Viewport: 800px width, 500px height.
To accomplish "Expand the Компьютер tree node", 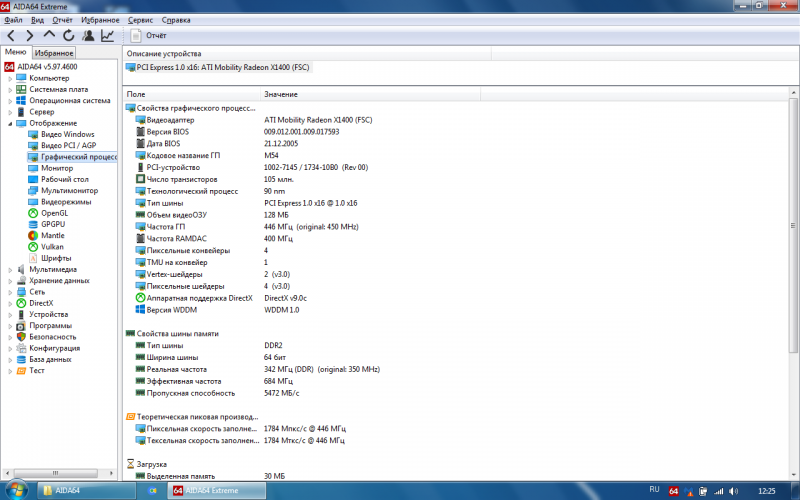I will coord(10,79).
